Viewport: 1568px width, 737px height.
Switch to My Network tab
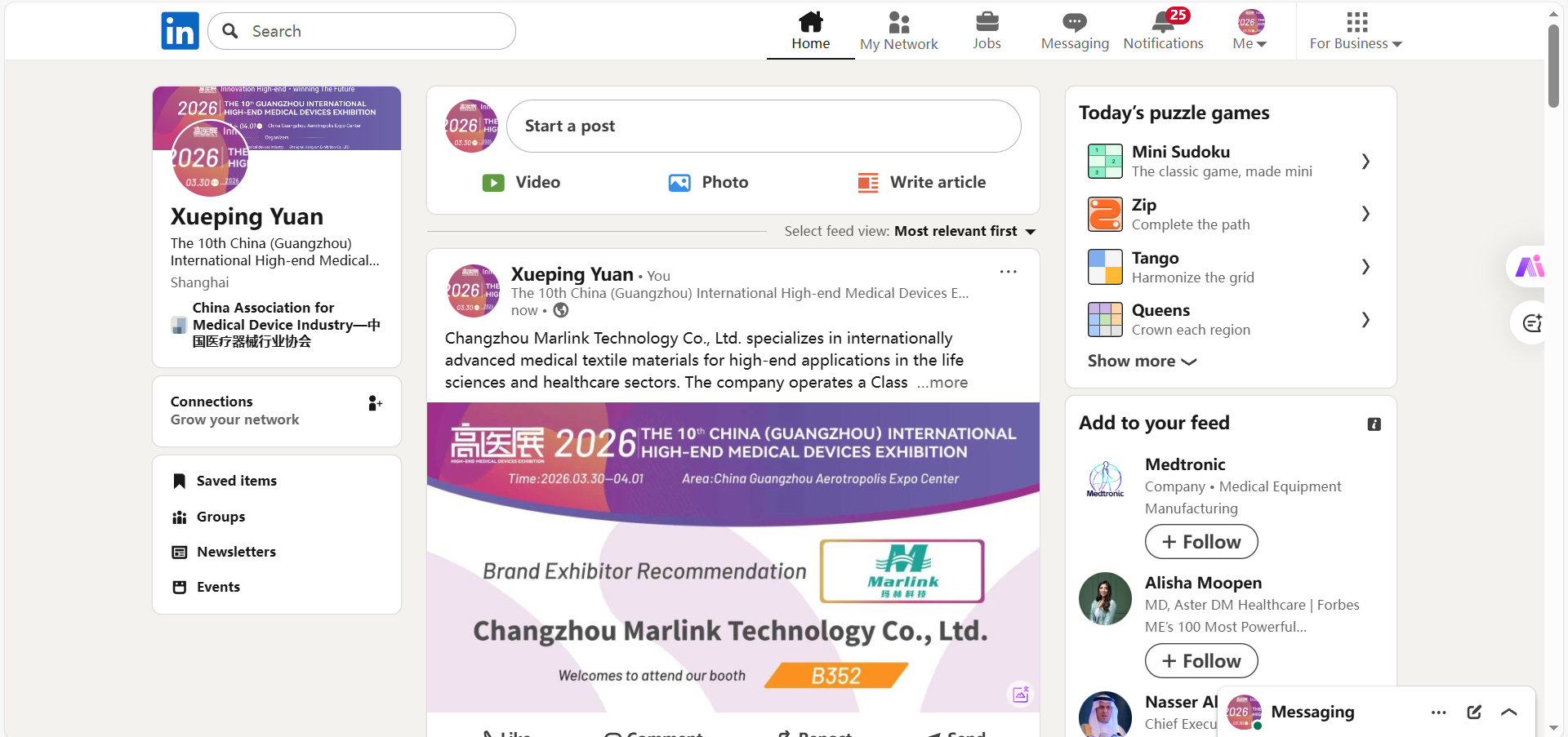[x=898, y=31]
